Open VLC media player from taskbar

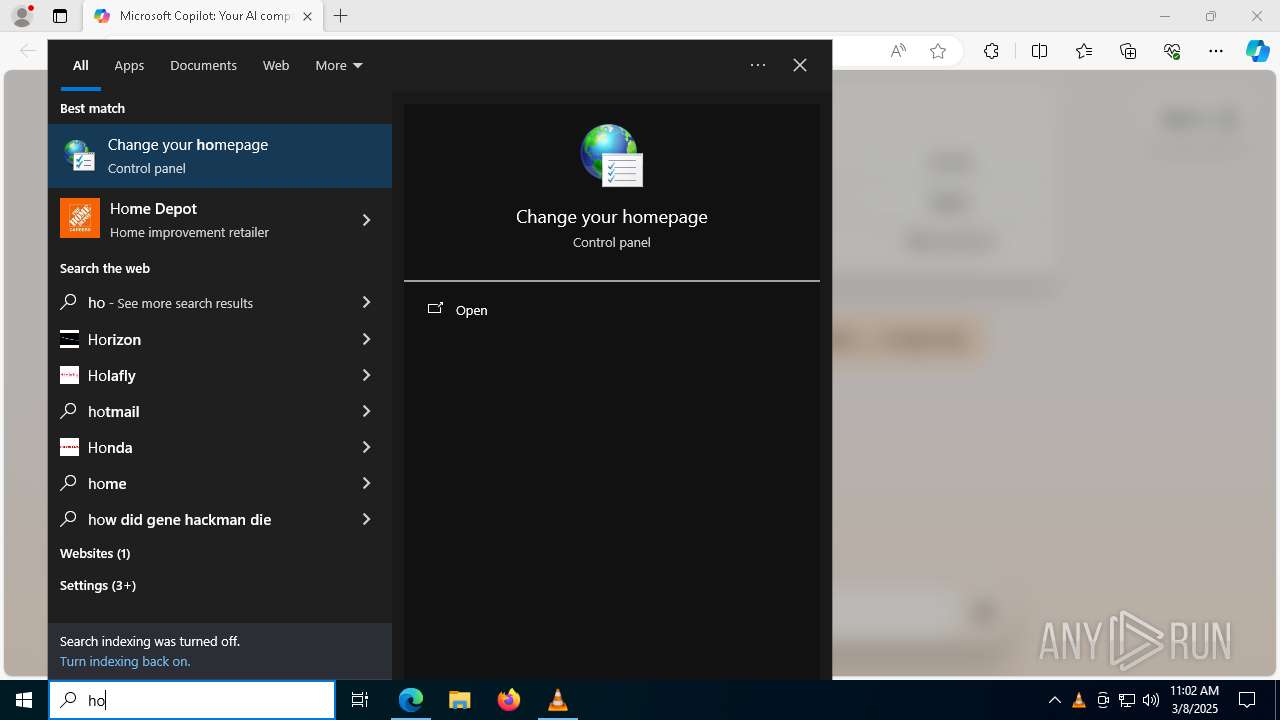[x=558, y=700]
